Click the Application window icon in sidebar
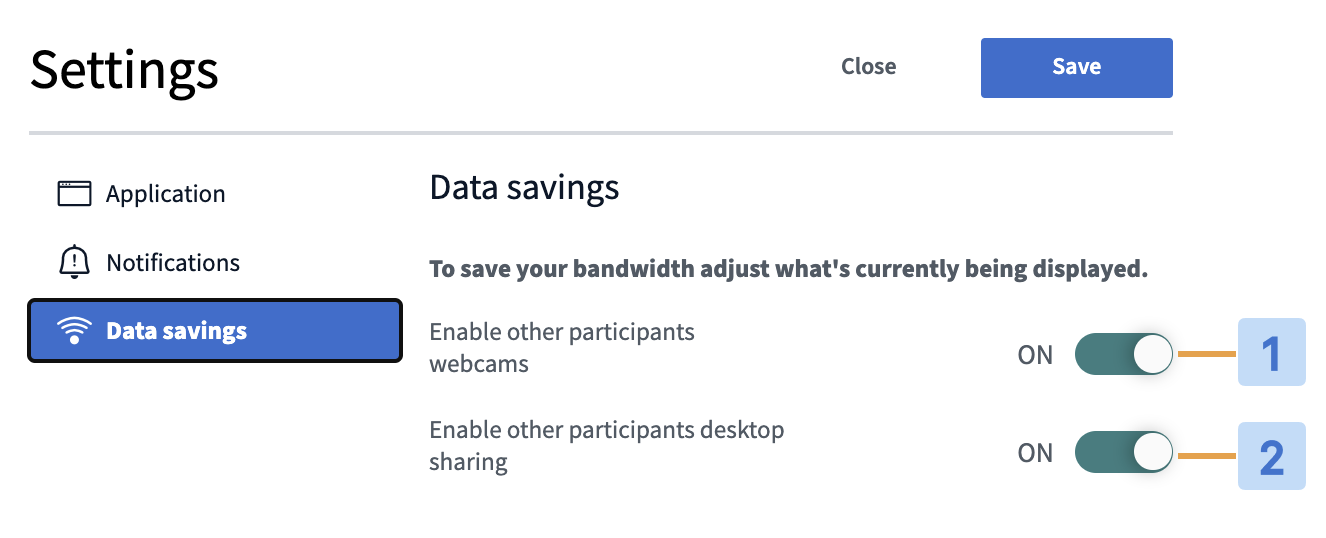 74,194
